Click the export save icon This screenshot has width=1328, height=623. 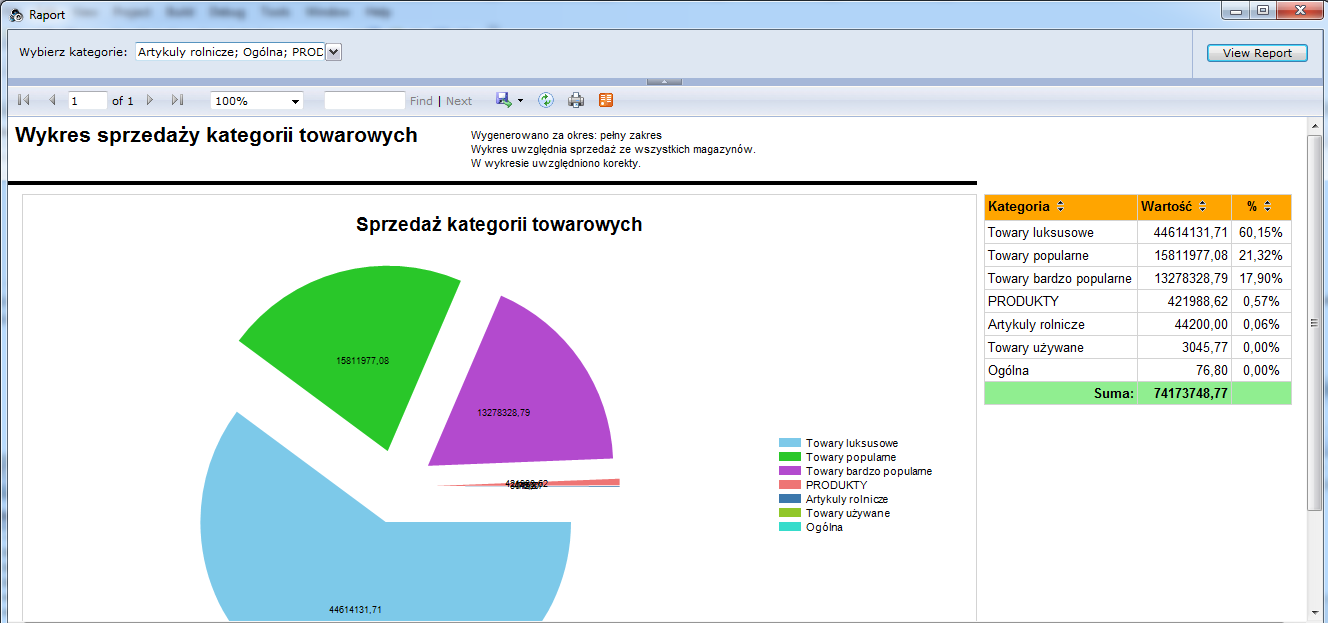504,100
